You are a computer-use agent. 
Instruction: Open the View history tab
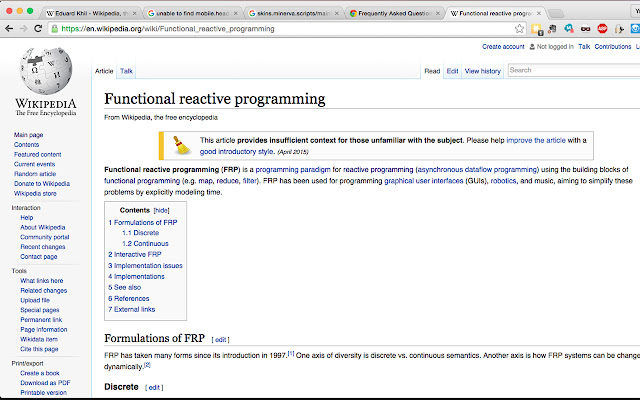pos(482,71)
